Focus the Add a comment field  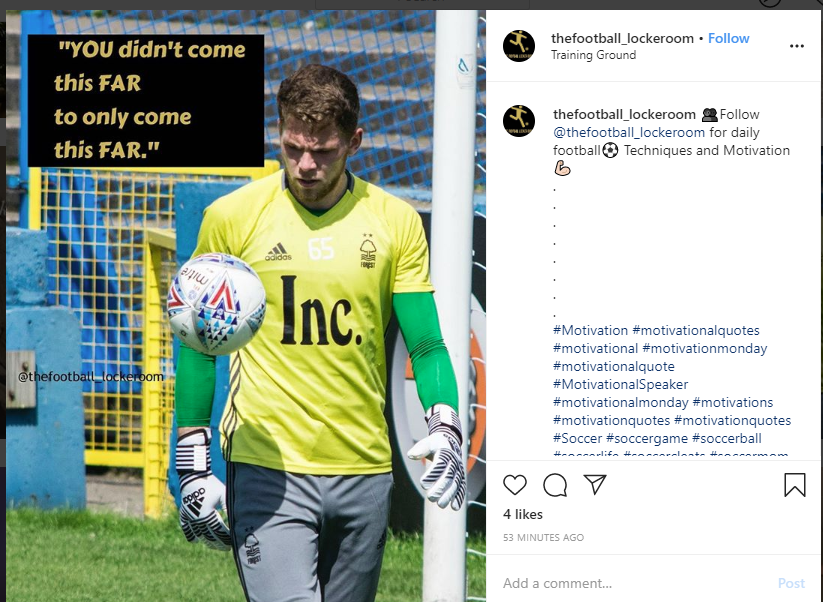(x=635, y=583)
